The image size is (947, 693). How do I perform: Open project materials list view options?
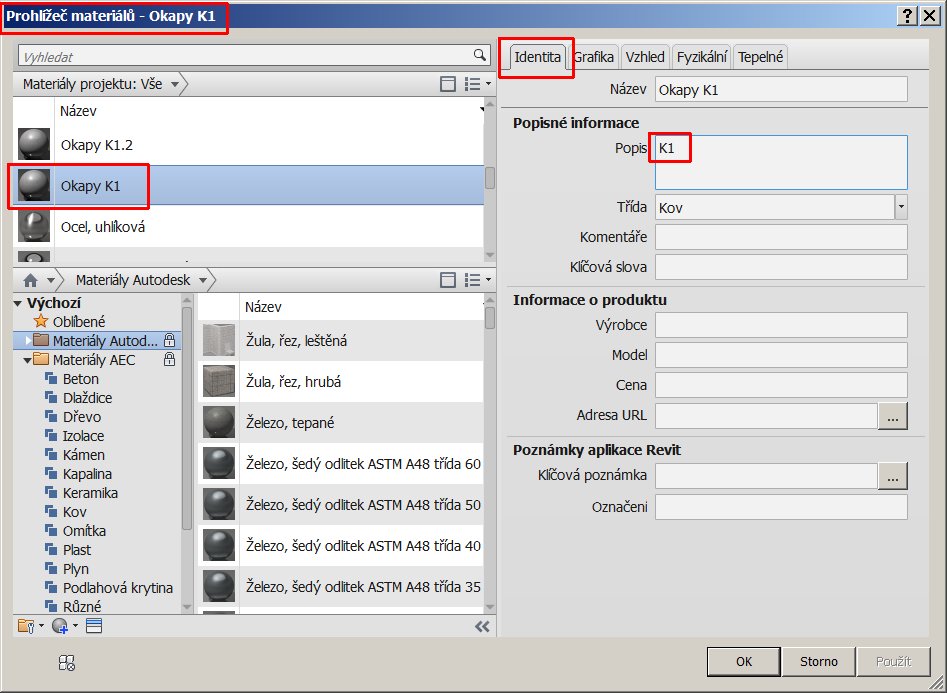click(477, 84)
